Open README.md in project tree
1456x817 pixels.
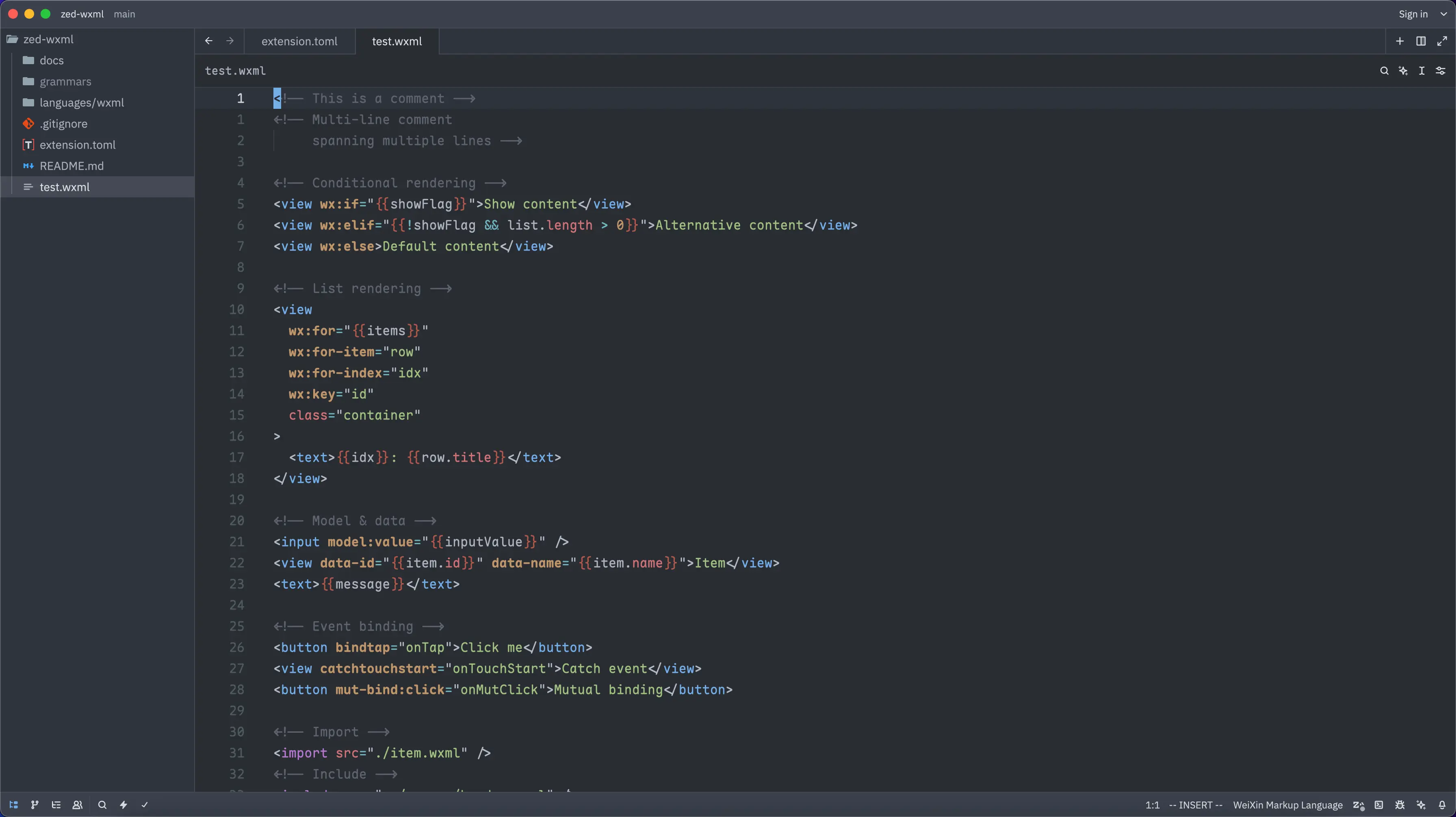coord(97,166)
